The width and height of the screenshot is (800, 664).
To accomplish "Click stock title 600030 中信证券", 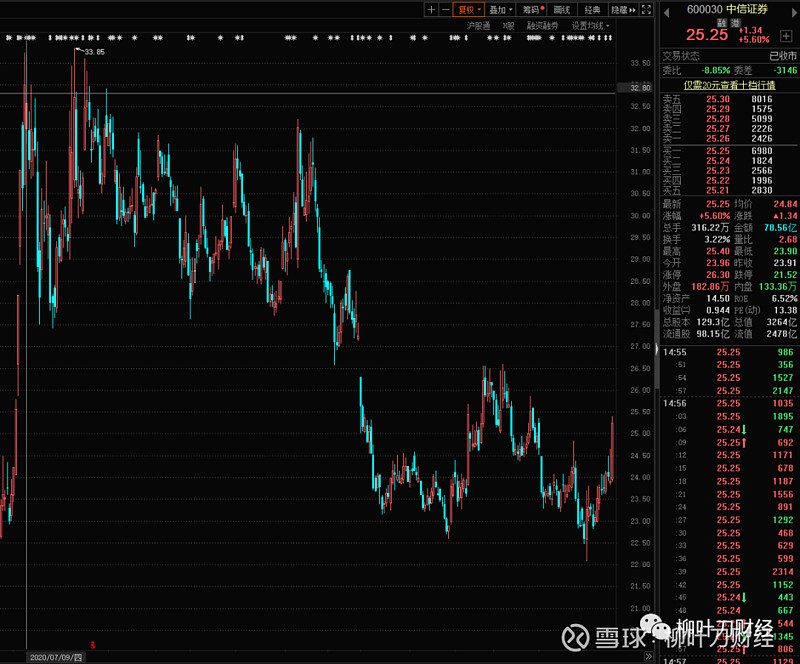I will 727,9.
